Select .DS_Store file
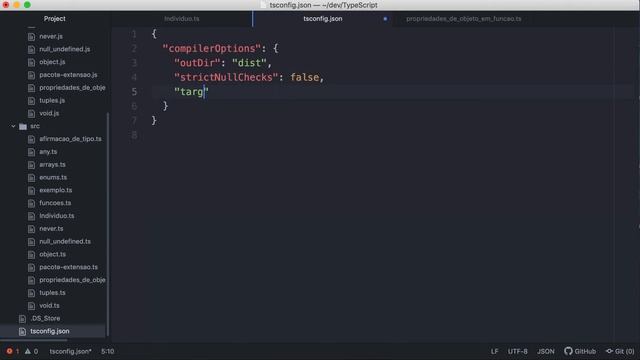Image resolution: width=640 pixels, height=360 pixels. pos(45,318)
